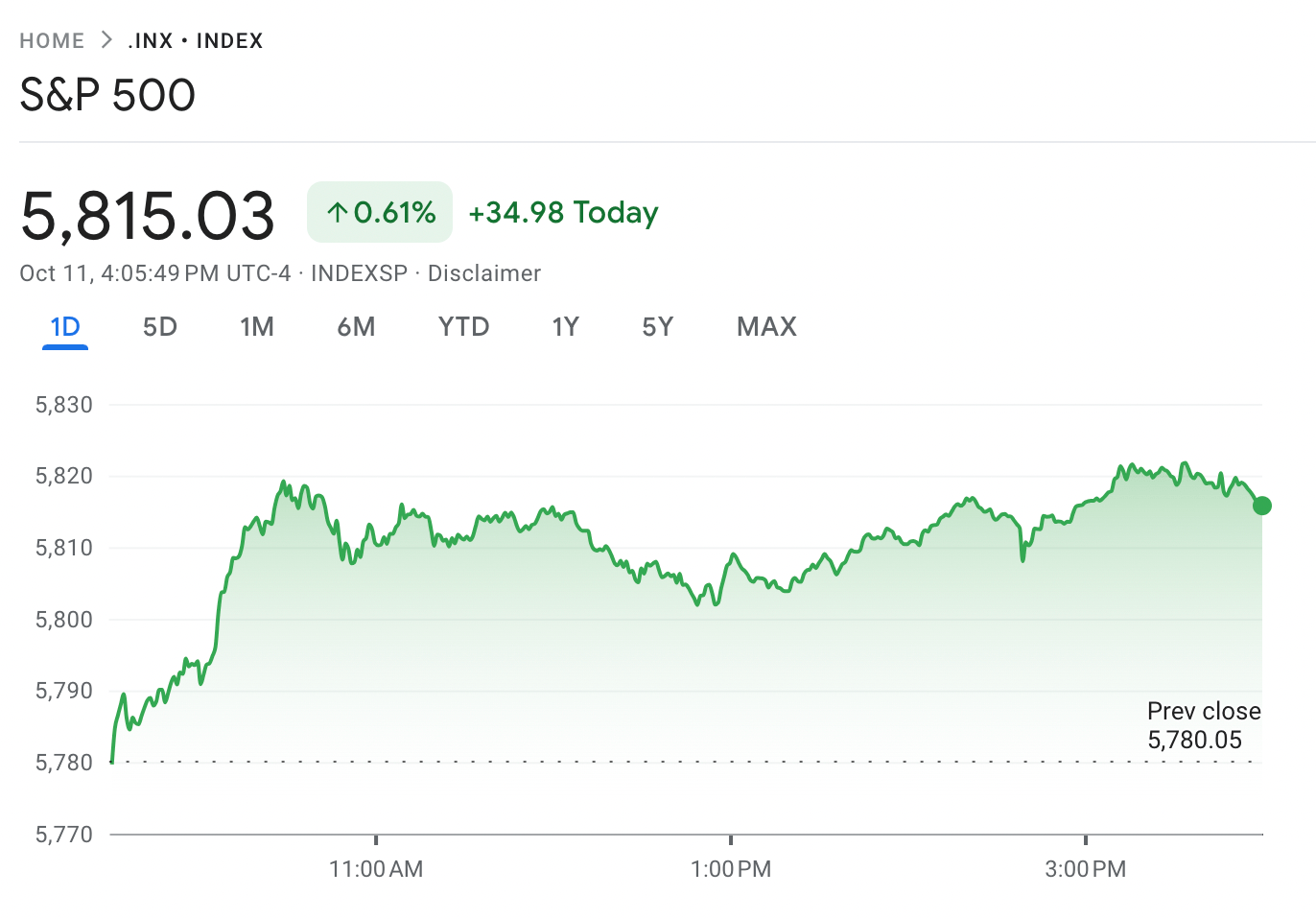Image resolution: width=1316 pixels, height=919 pixels.
Task: Click the 3:00 PM axis tick mark
Action: (x=1085, y=841)
